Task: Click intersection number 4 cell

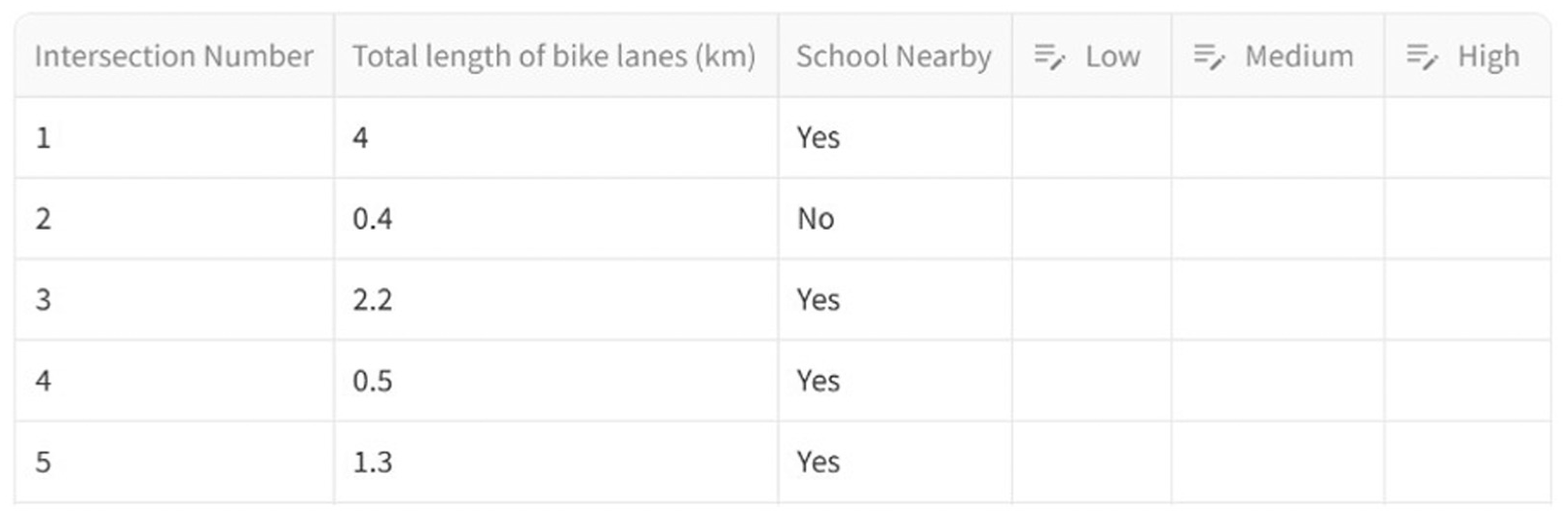Action: (x=174, y=381)
